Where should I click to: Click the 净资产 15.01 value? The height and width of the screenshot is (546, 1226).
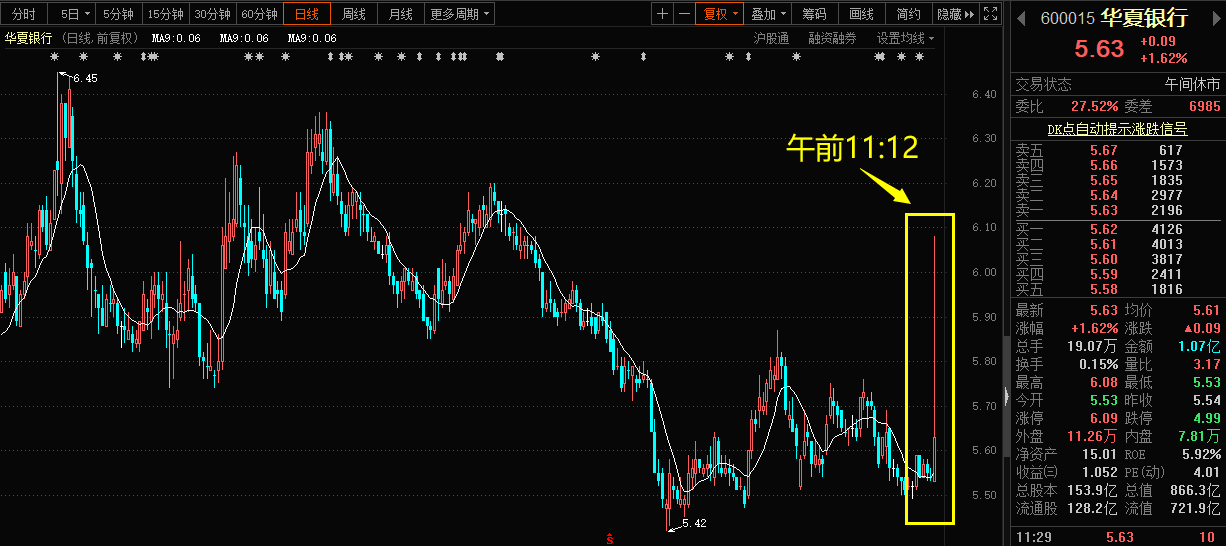[1100, 454]
